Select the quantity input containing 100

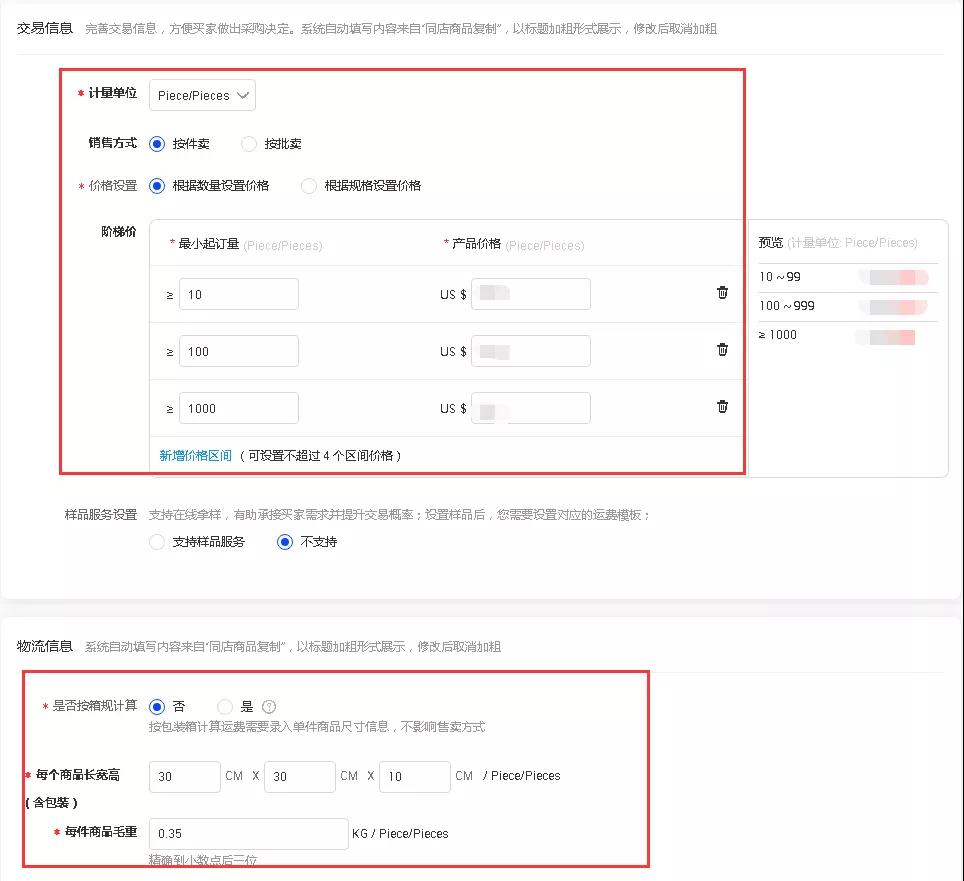pyautogui.click(x=240, y=350)
